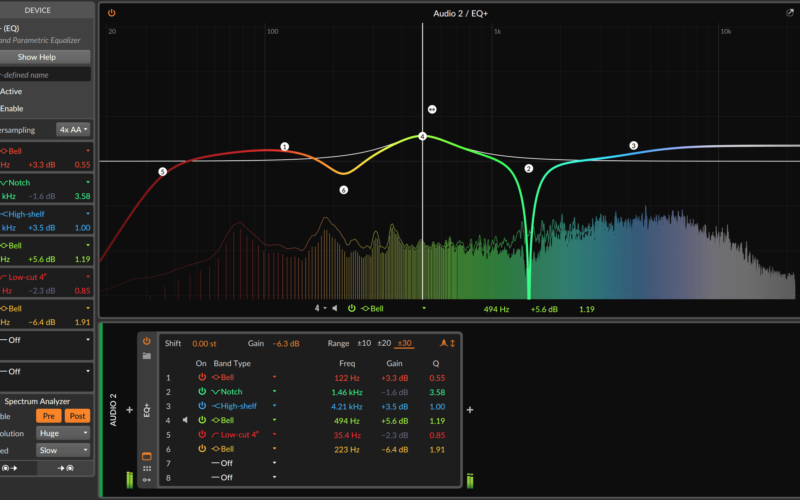The height and width of the screenshot is (500, 800).
Task: Adjust band 2 frequency 1.46 kHz
Action: [x=347, y=392]
